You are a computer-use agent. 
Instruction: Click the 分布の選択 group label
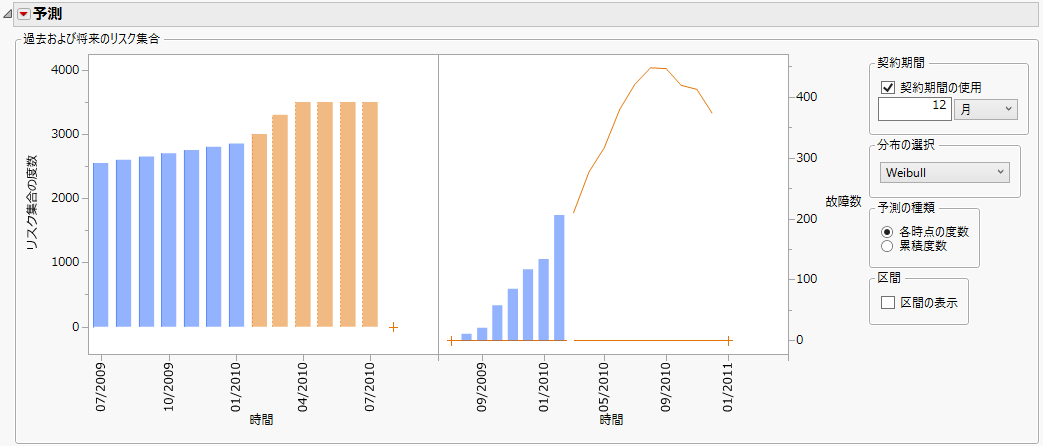(x=906, y=145)
